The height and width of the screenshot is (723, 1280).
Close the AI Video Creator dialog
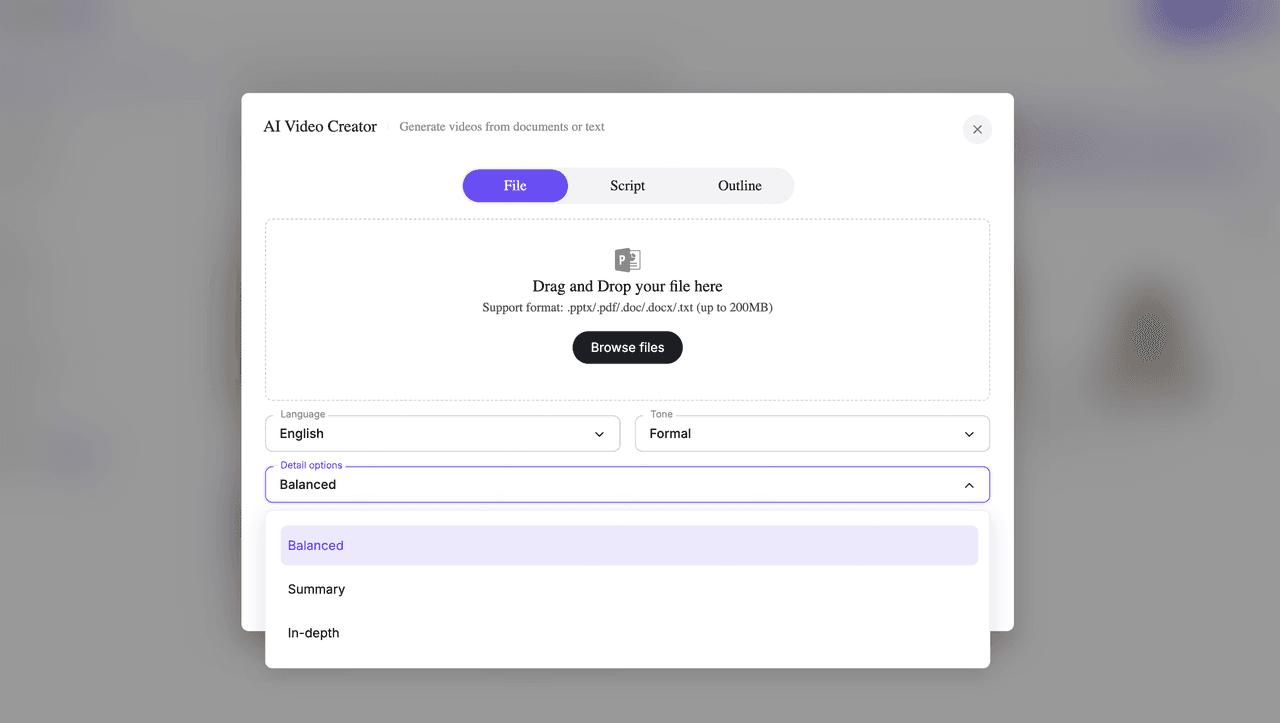977,129
